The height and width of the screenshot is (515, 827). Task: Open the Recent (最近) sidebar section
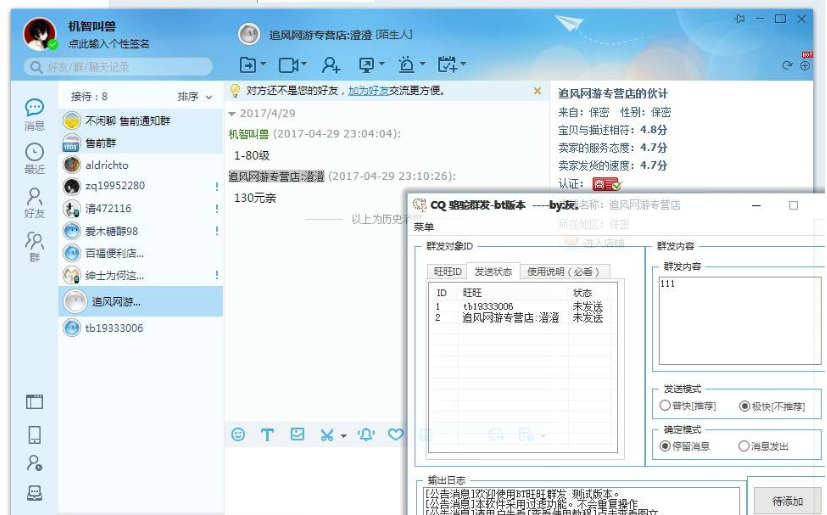pyautogui.click(x=34, y=158)
